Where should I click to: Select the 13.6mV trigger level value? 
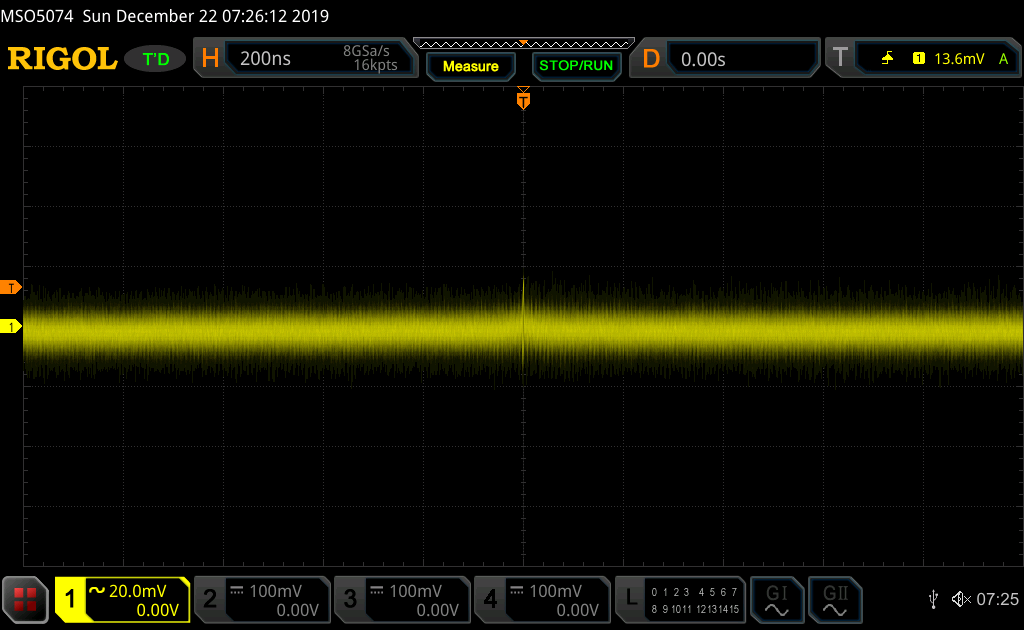pyautogui.click(x=959, y=59)
